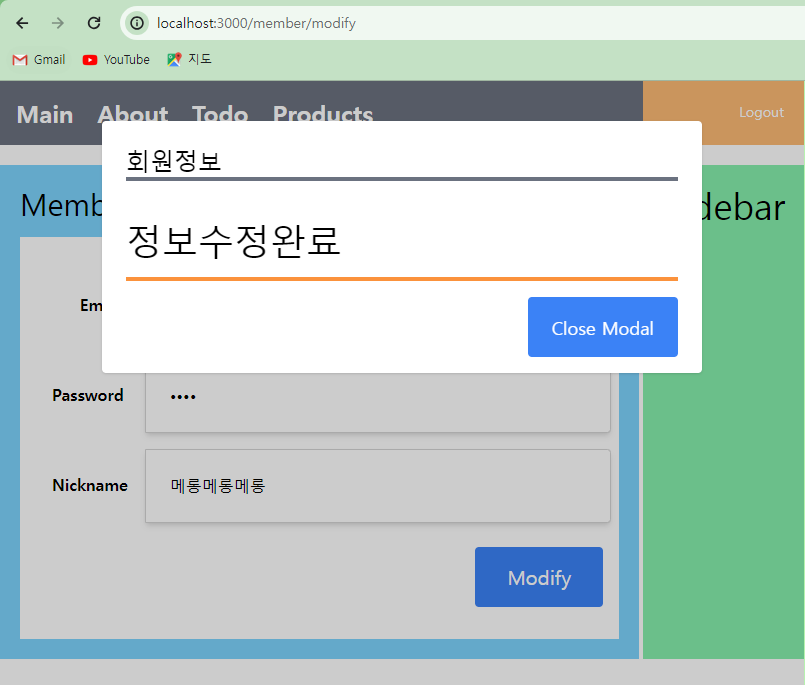Click the browser forward arrow
The width and height of the screenshot is (805, 685).
pos(58,23)
